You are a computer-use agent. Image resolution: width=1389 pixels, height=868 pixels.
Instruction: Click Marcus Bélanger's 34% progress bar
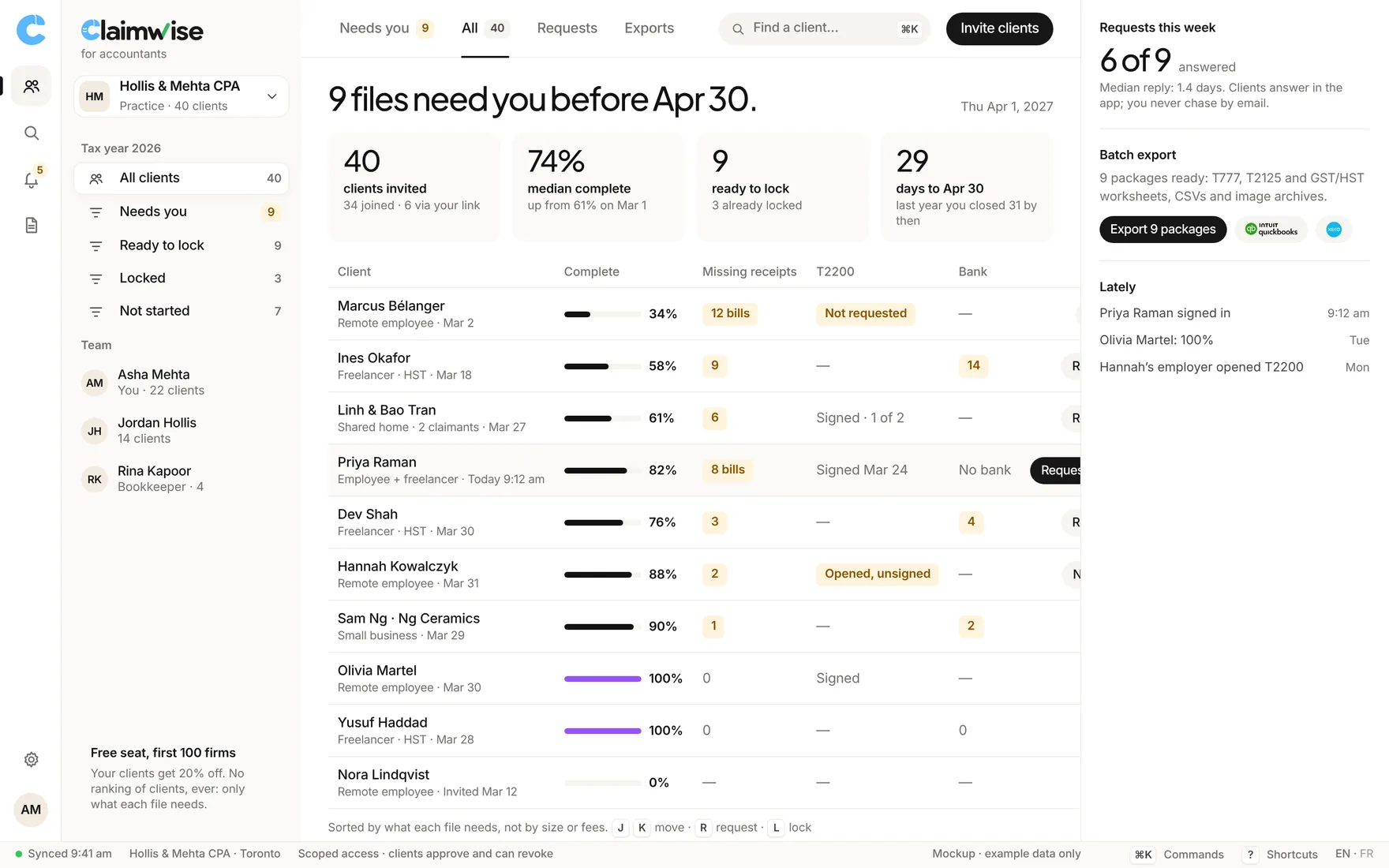(602, 314)
